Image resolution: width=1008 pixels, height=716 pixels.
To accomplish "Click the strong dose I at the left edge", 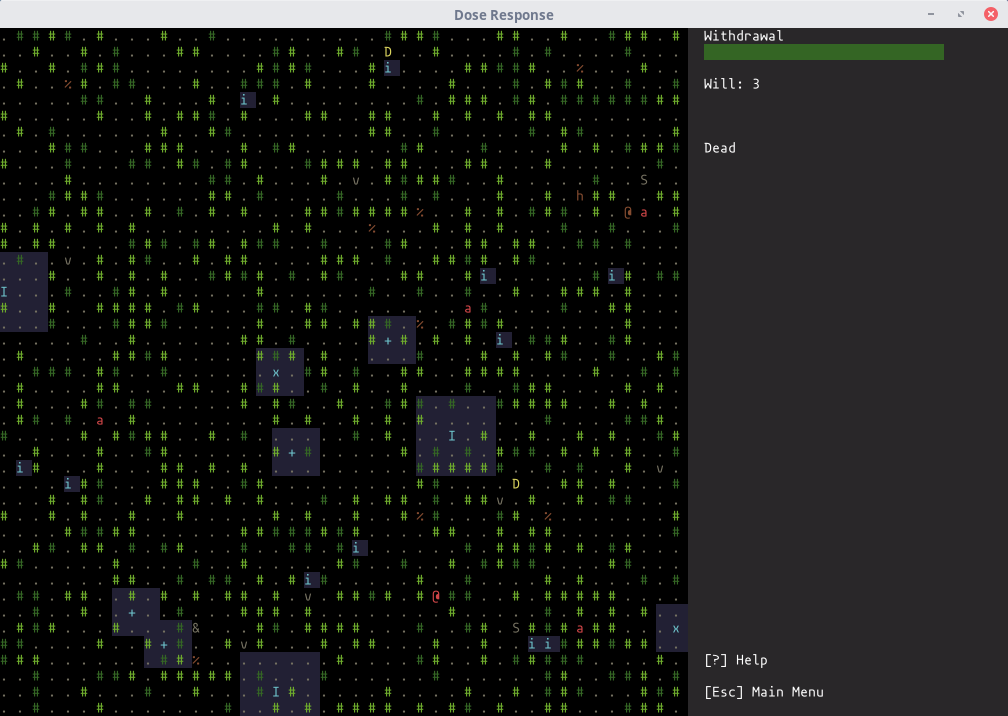I will (4, 292).
